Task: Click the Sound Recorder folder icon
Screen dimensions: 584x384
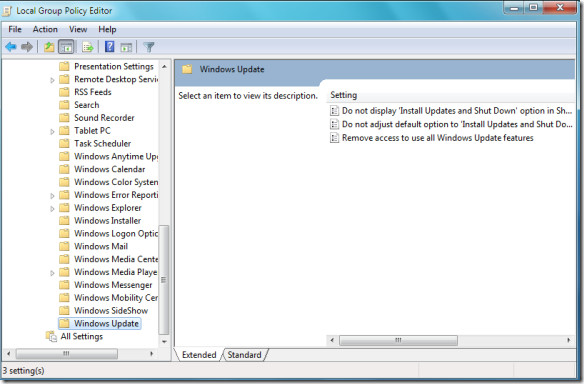Action: point(64,118)
